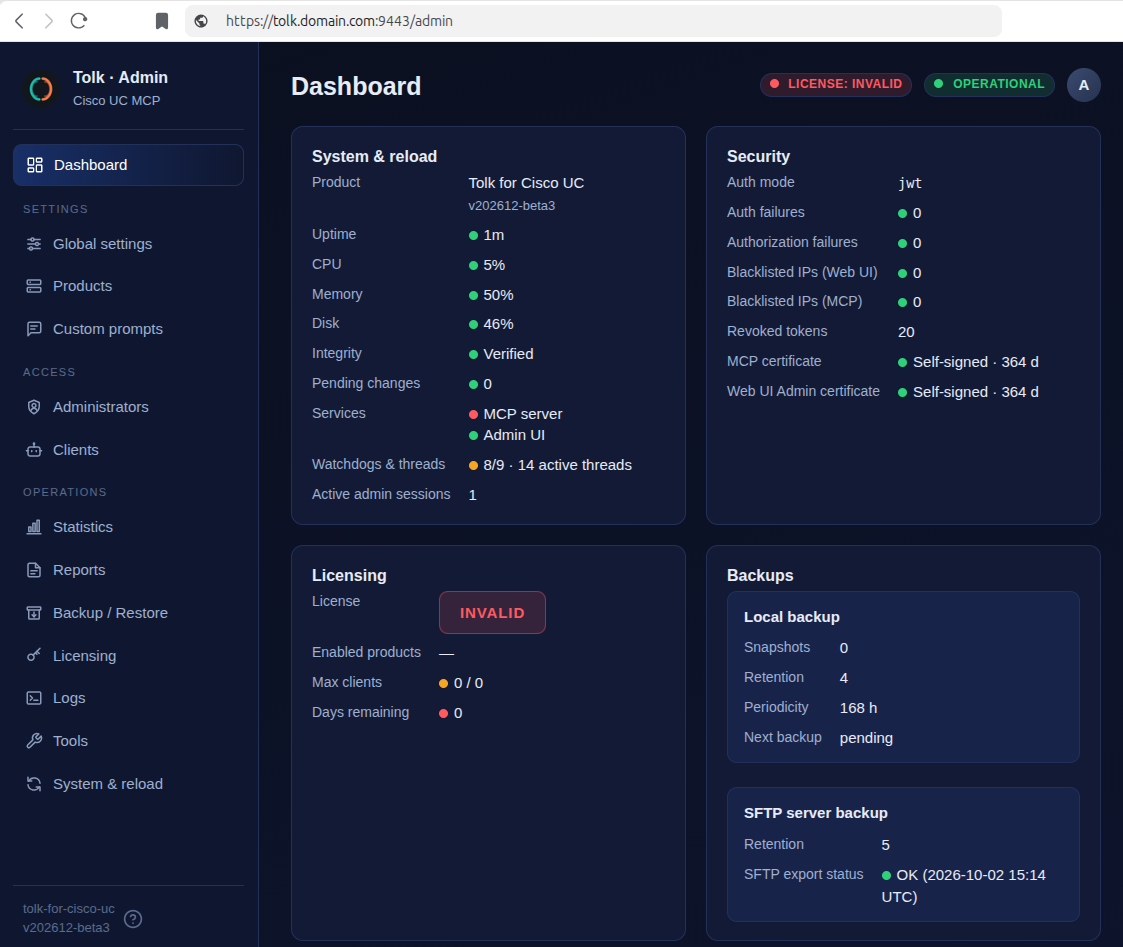The image size is (1123, 947).
Task: Click the System & reload refresh icon
Action: (34, 784)
